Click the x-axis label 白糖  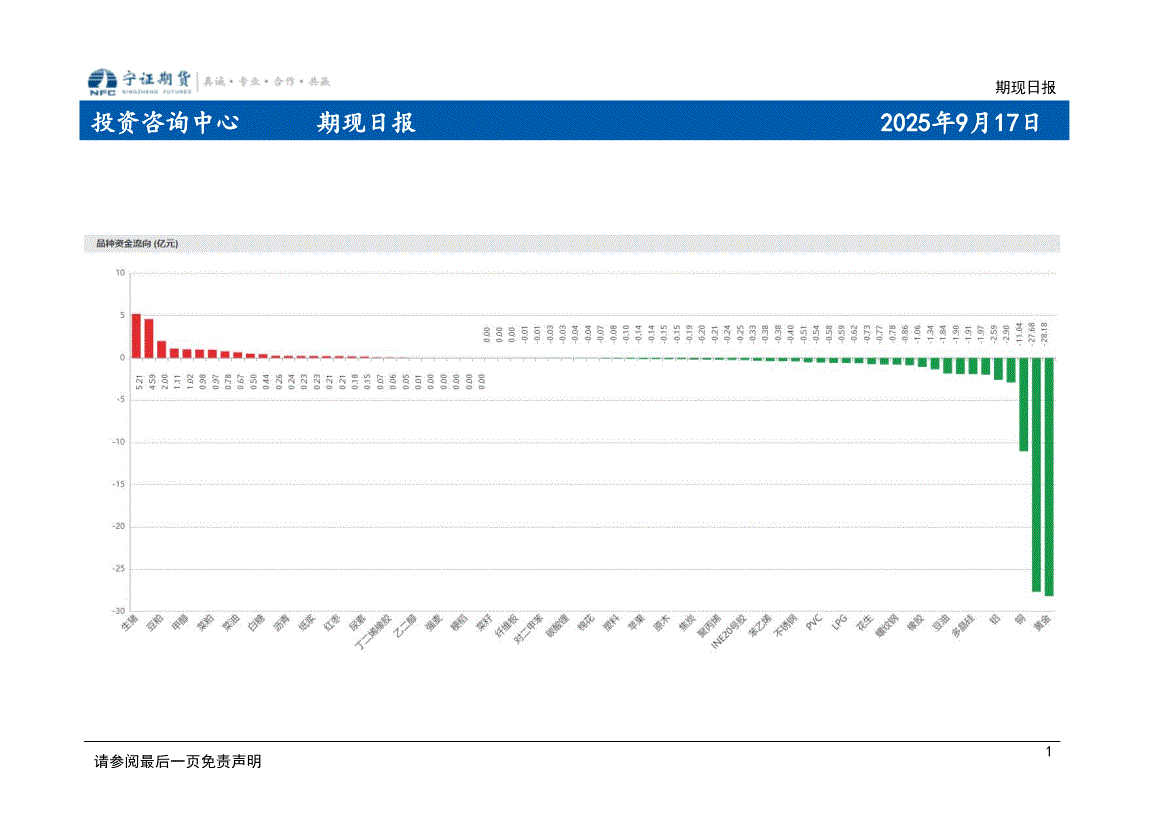(x=256, y=623)
